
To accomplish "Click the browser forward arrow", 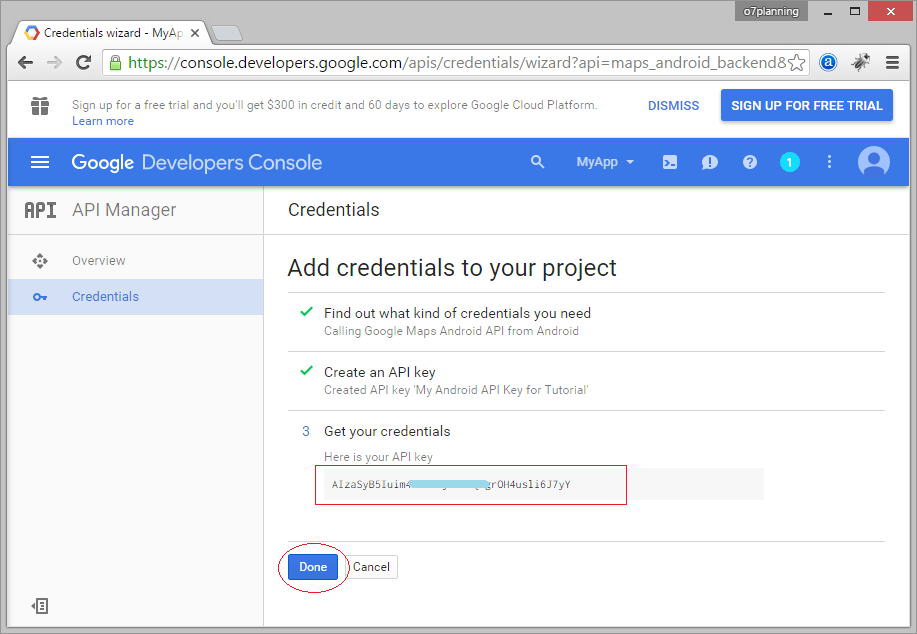I will click(54, 63).
